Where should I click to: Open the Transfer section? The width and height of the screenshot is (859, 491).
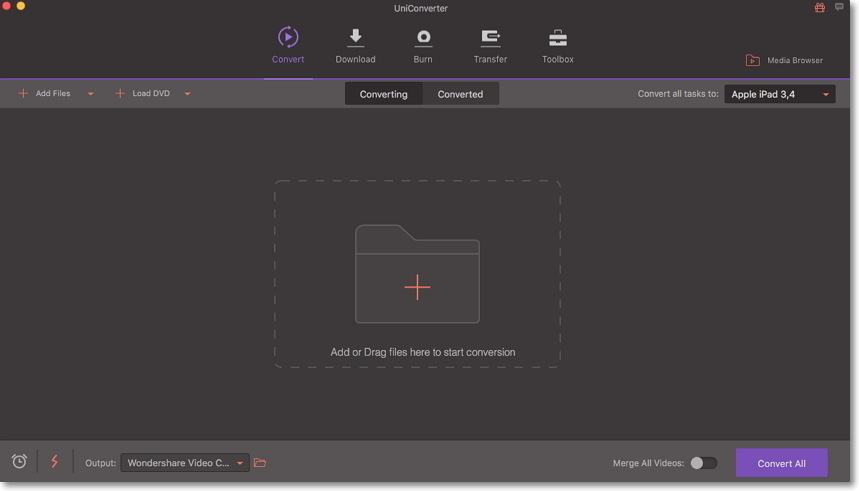490,45
